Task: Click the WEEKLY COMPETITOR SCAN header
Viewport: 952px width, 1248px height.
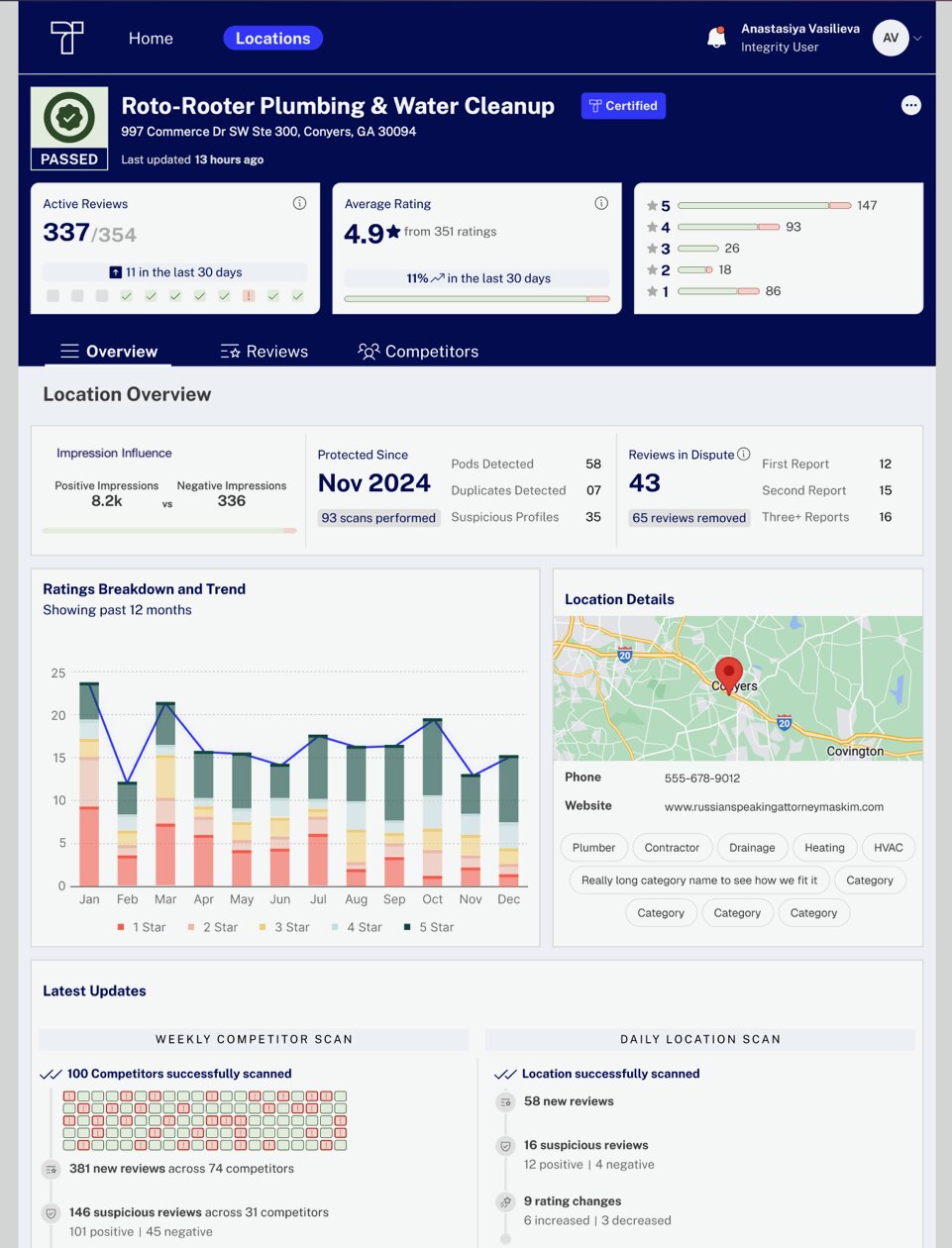Action: point(254,1039)
